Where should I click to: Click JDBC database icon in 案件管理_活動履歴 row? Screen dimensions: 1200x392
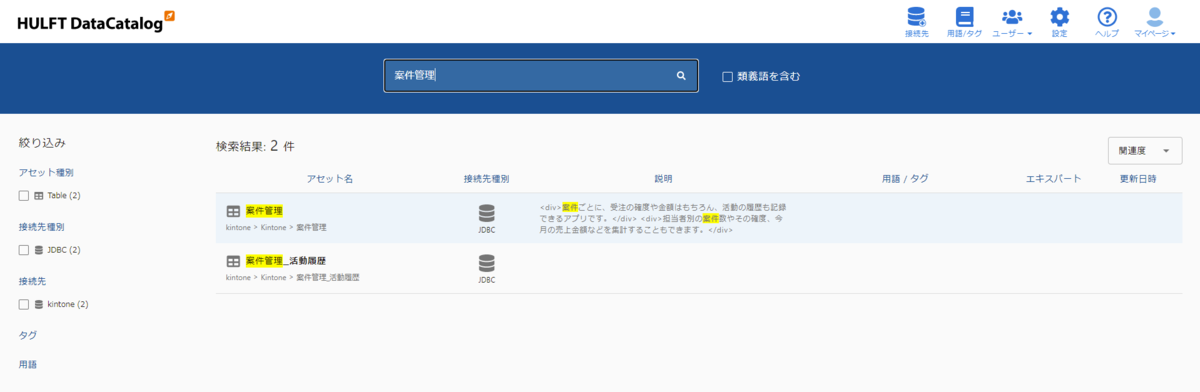[486, 263]
